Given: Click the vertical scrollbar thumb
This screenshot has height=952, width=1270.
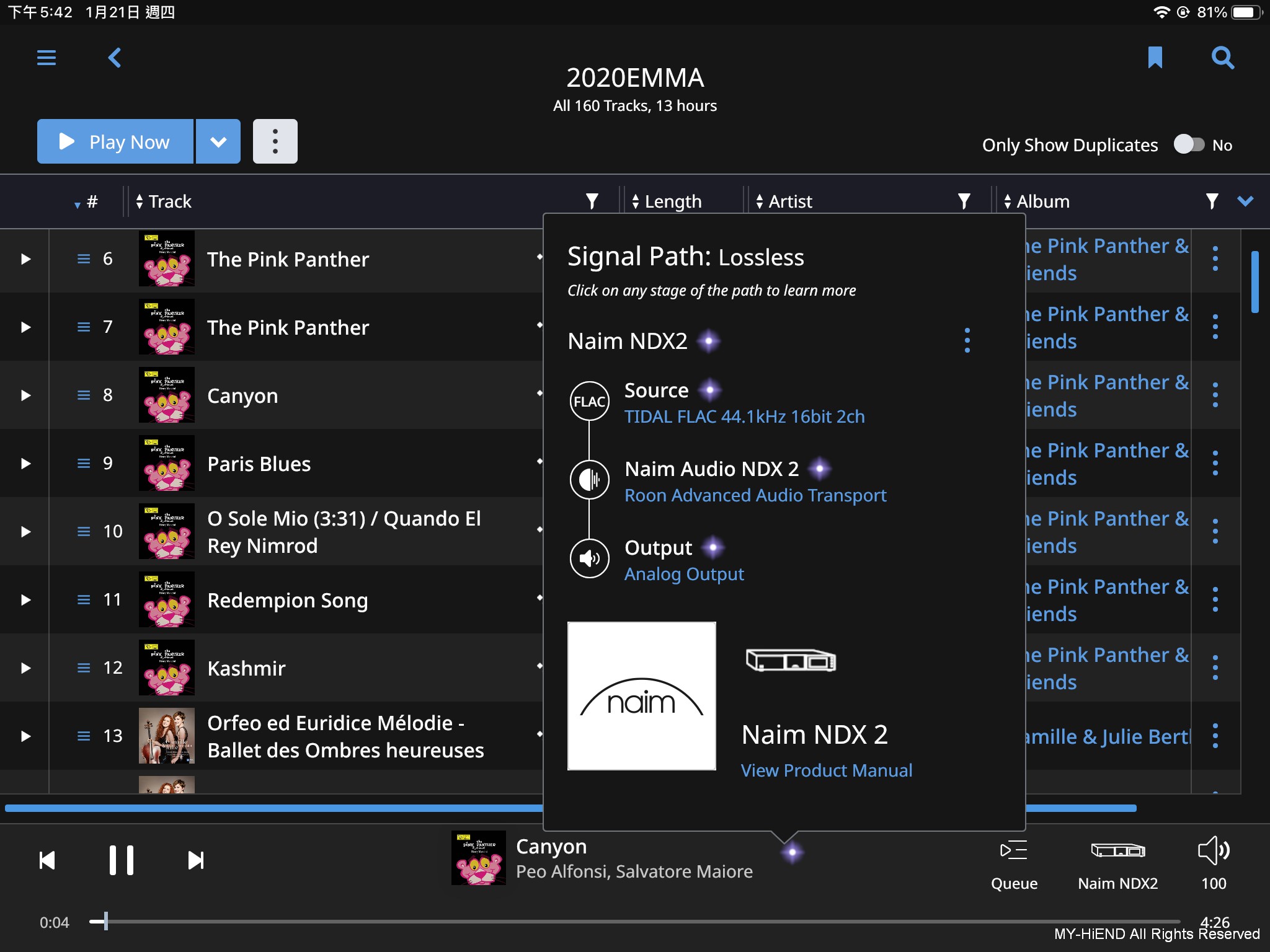Looking at the screenshot, I should (x=1254, y=282).
